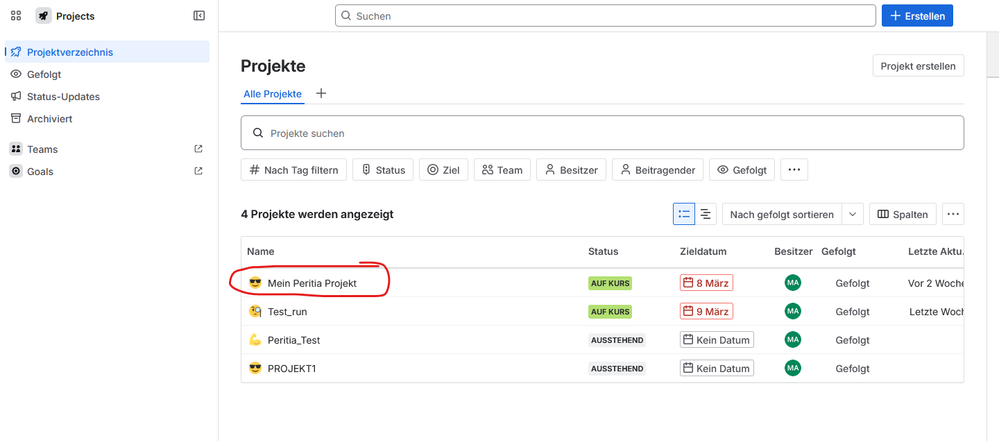Click the 8 März target date
Viewport: 999px width, 441px height.
(707, 282)
